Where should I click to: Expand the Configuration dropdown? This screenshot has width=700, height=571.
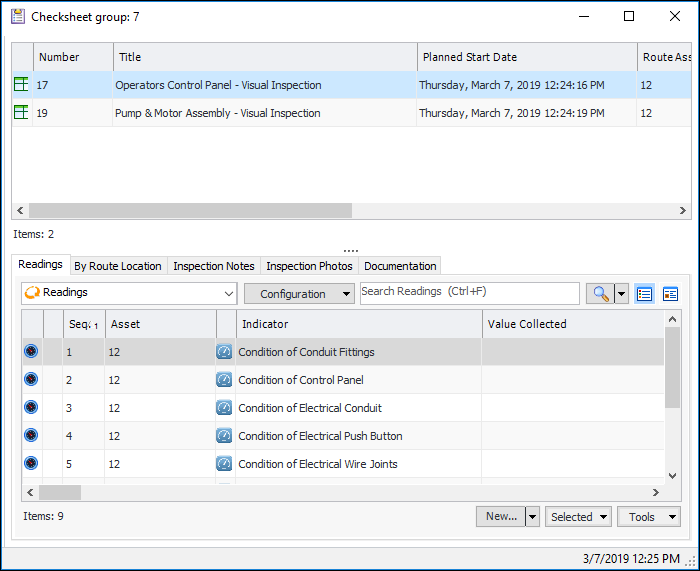coord(299,293)
